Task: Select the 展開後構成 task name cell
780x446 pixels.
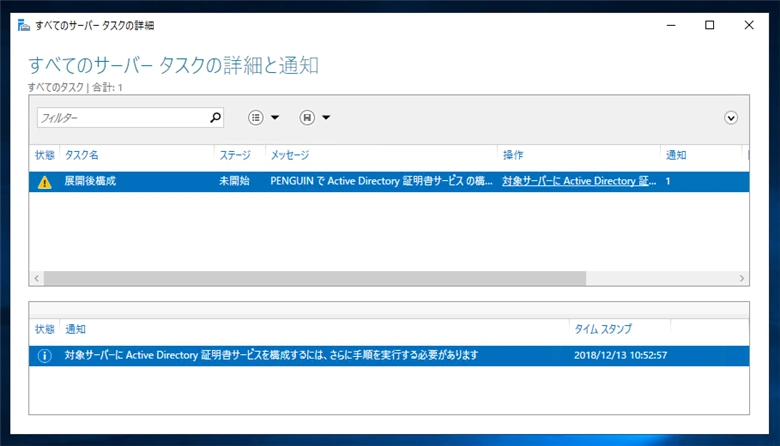Action: 90,181
